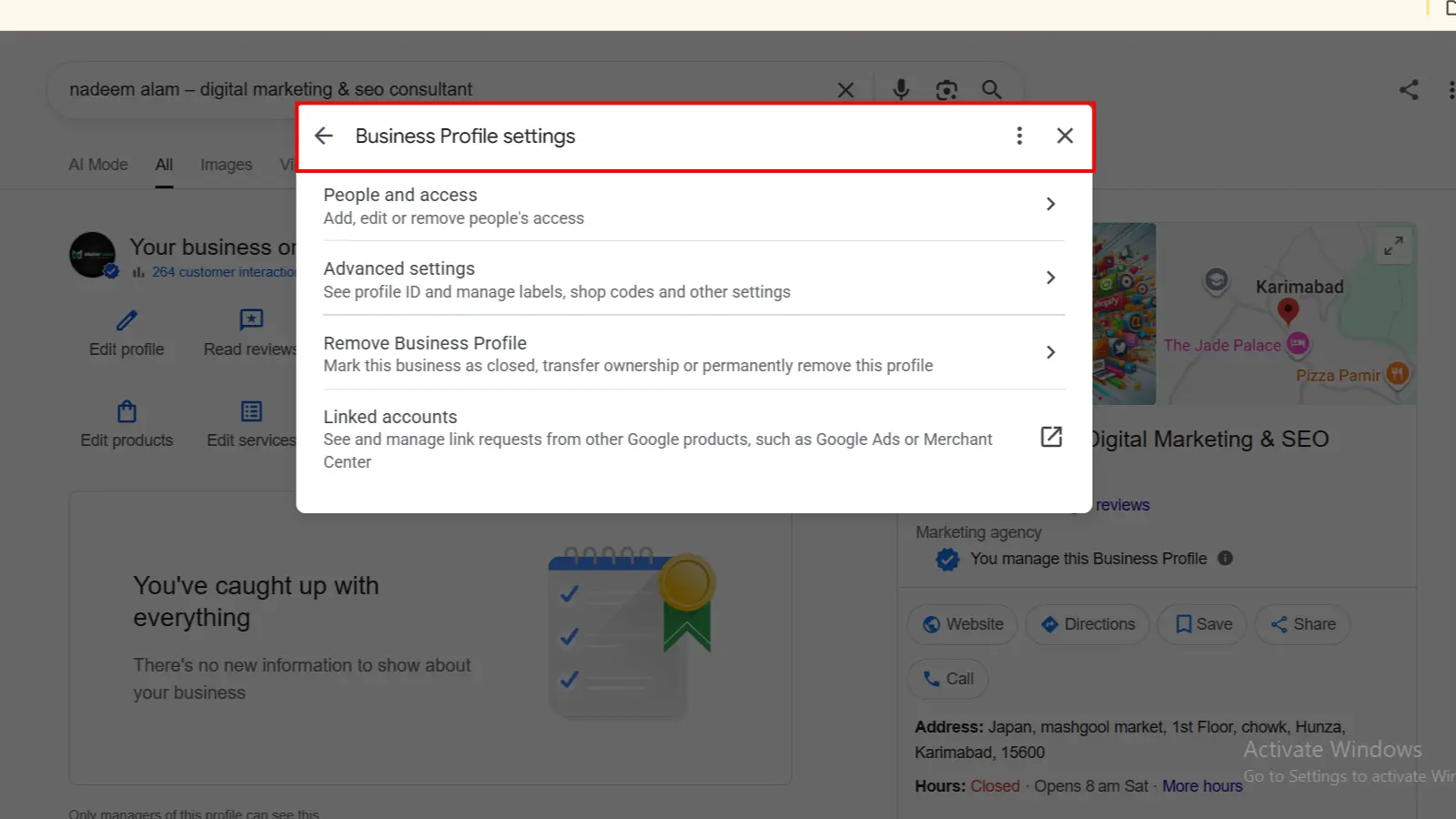Select the Karimabad pin on map
The height and width of the screenshot is (819, 1456).
pyautogui.click(x=1288, y=311)
